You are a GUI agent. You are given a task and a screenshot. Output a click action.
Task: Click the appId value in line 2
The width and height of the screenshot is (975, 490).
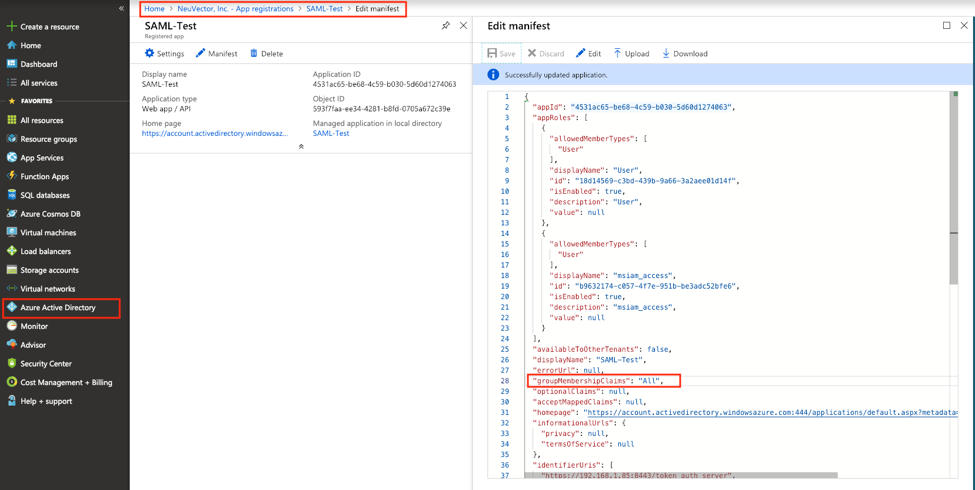(x=652, y=107)
